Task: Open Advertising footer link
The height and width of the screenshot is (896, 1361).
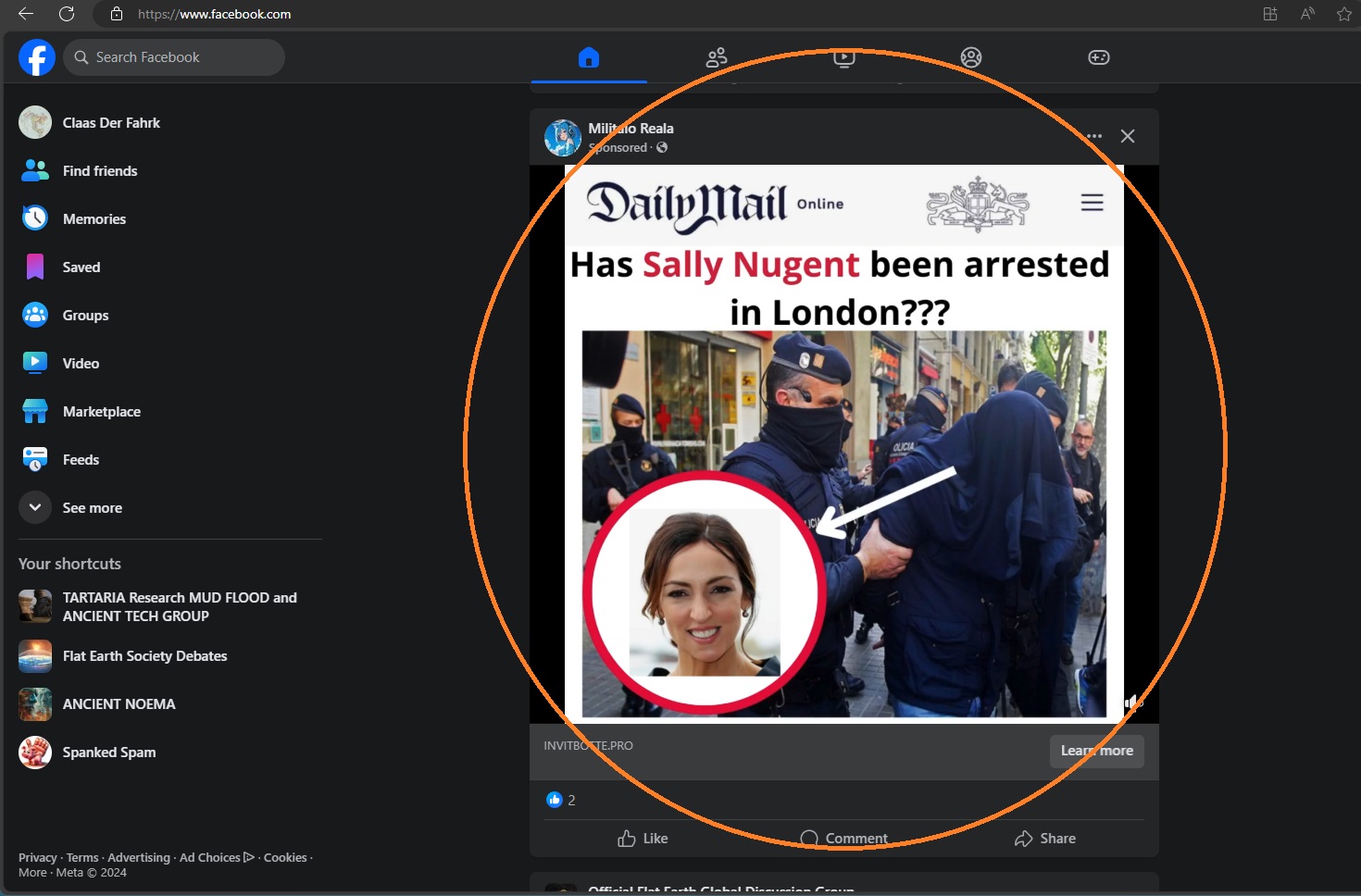Action: coord(139,858)
